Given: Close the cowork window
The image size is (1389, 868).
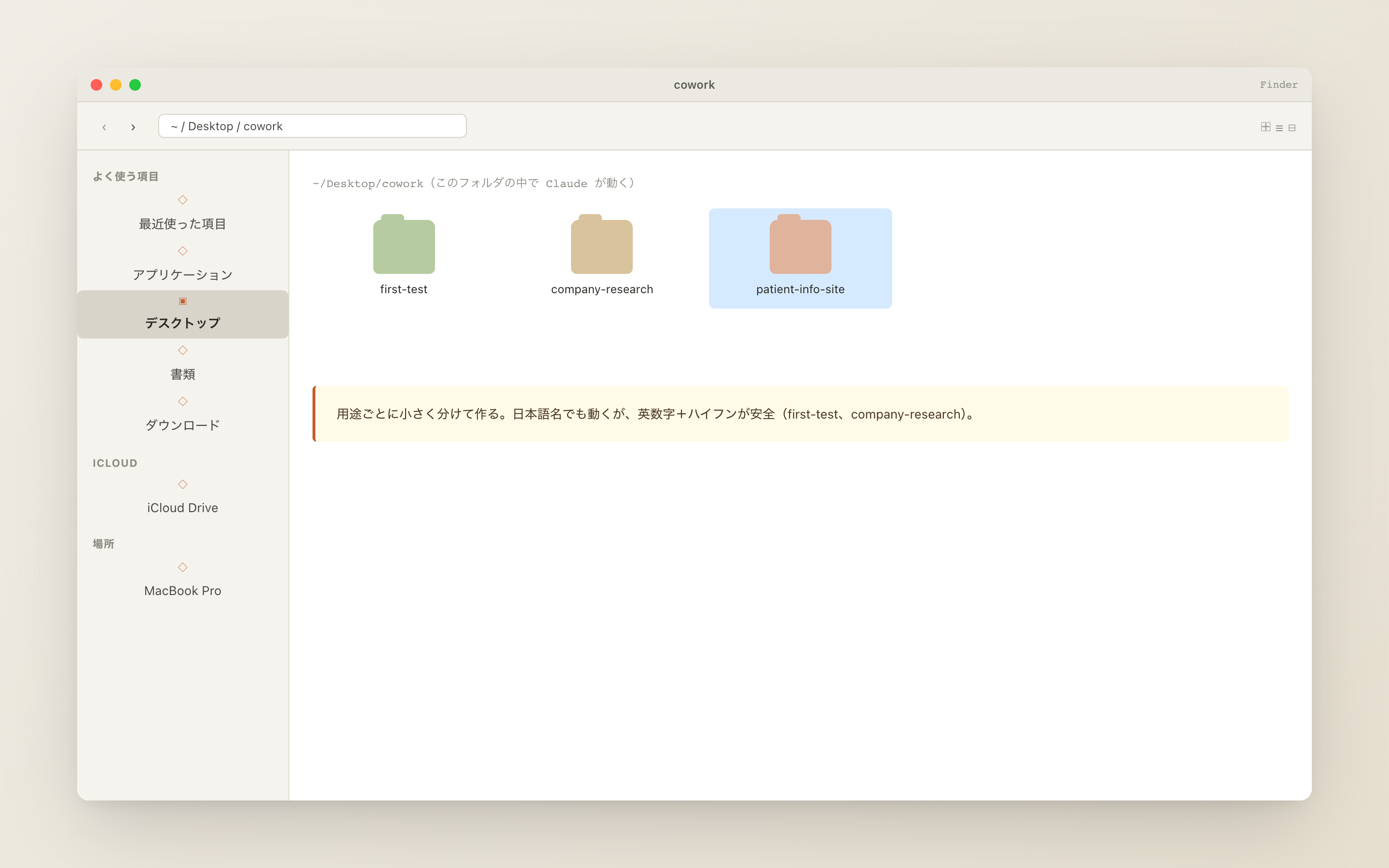Looking at the screenshot, I should [x=96, y=85].
